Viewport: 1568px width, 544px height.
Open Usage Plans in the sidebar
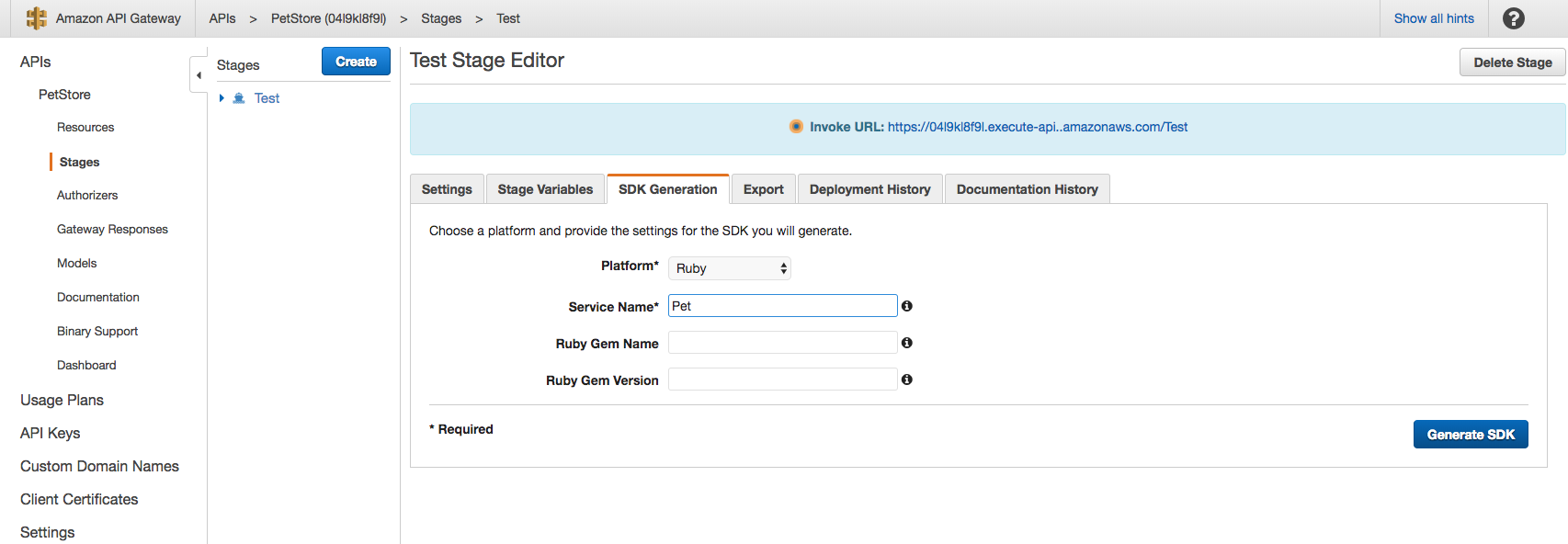click(62, 400)
